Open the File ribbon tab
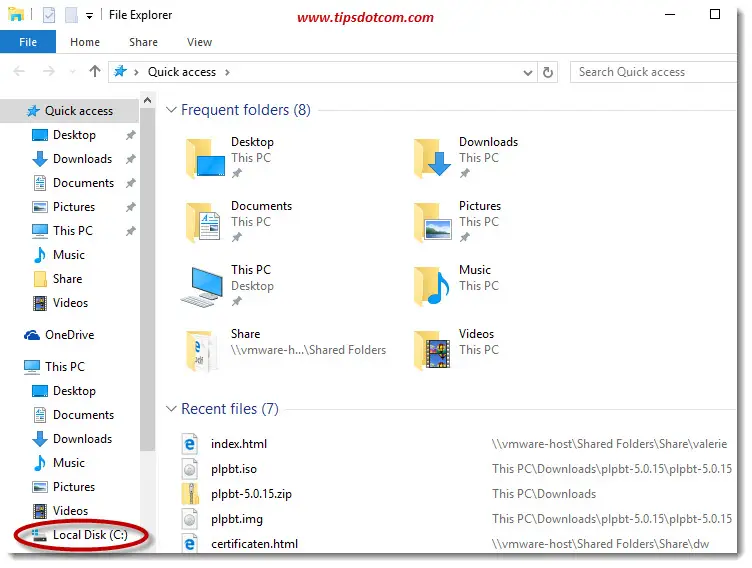Screen dimensions: 752x568 tap(28, 42)
